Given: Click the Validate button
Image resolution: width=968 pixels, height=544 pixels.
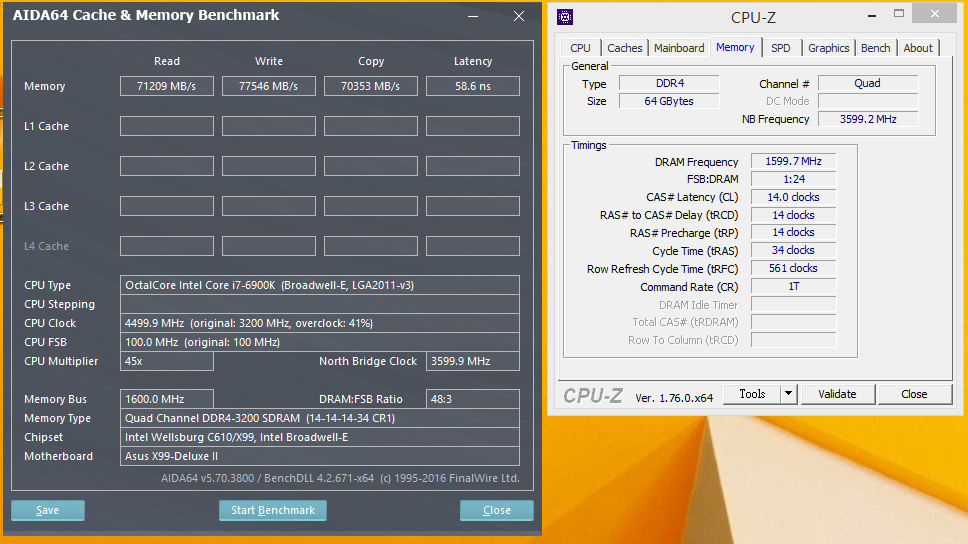Looking at the screenshot, I should pyautogui.click(x=837, y=394).
